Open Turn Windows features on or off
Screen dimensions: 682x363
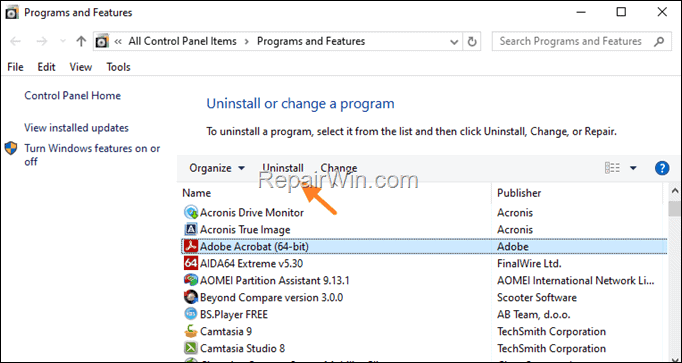click(92, 155)
